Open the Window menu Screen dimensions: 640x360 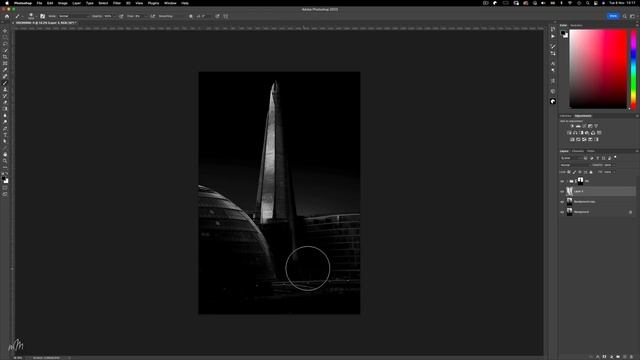point(170,3)
